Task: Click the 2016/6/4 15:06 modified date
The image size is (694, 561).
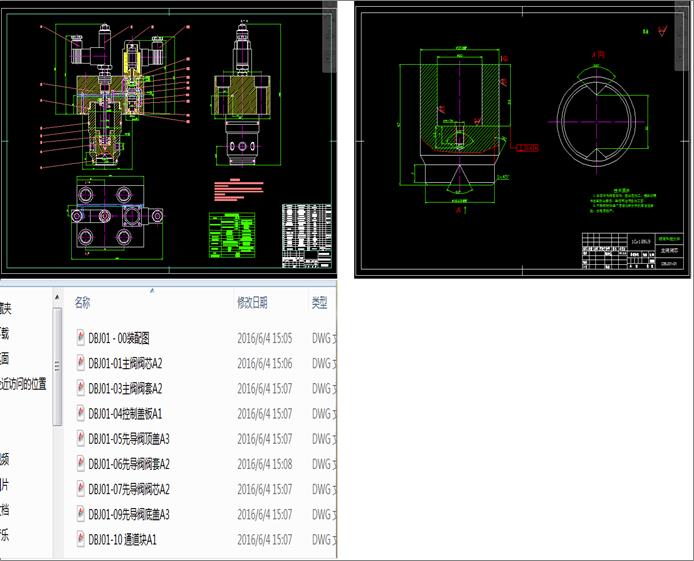Action: click(265, 364)
